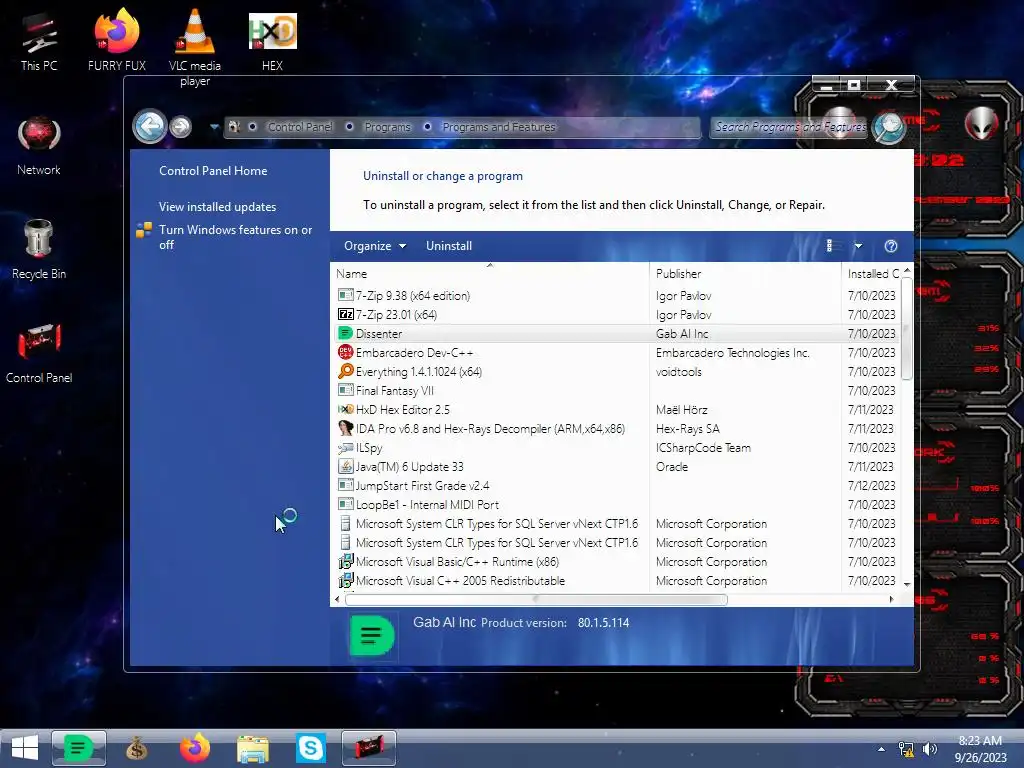The image size is (1024, 768).
Task: Click the change view icon
Action: pyautogui.click(x=830, y=246)
